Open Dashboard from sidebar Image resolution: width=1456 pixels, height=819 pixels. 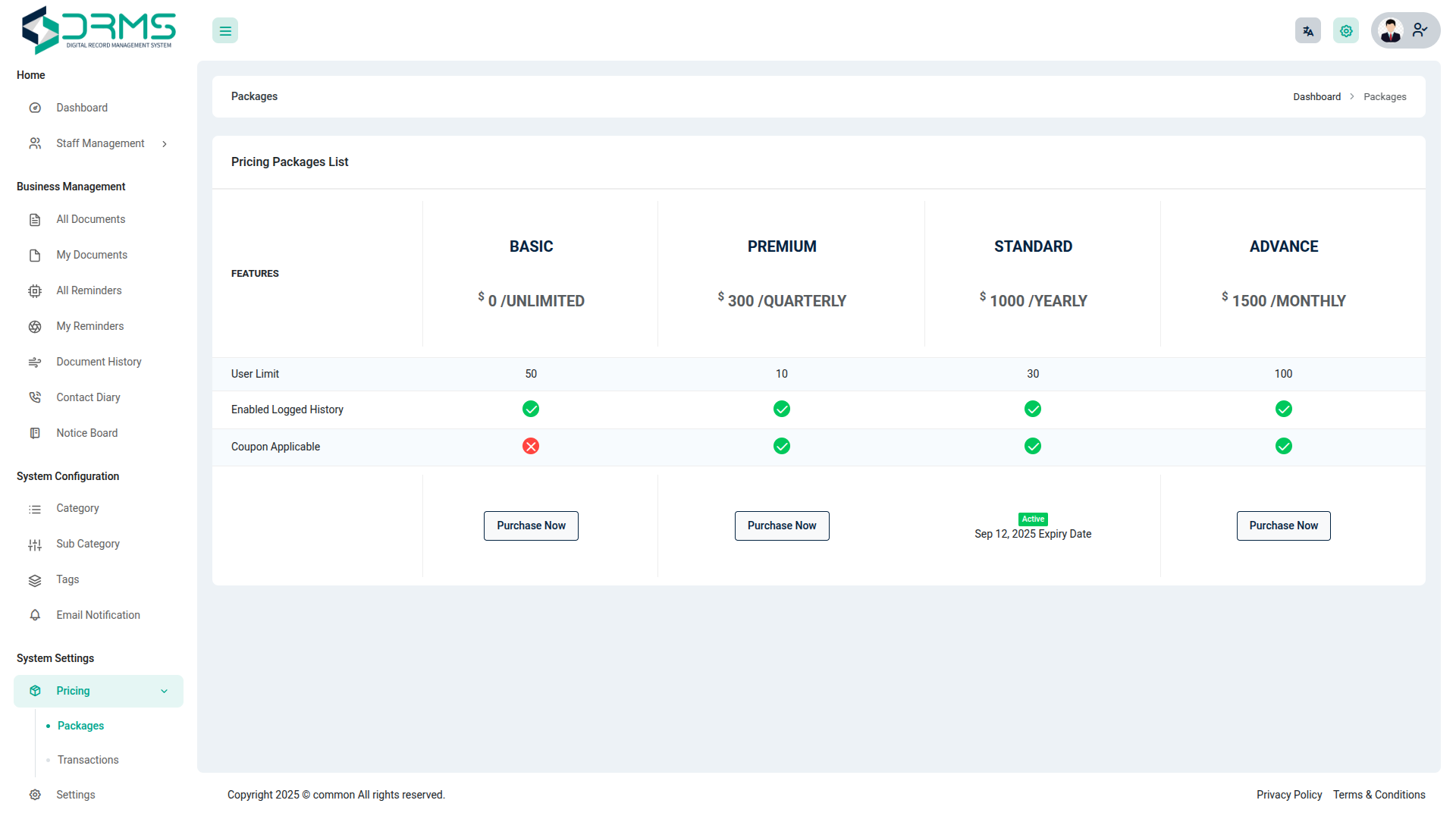point(82,108)
